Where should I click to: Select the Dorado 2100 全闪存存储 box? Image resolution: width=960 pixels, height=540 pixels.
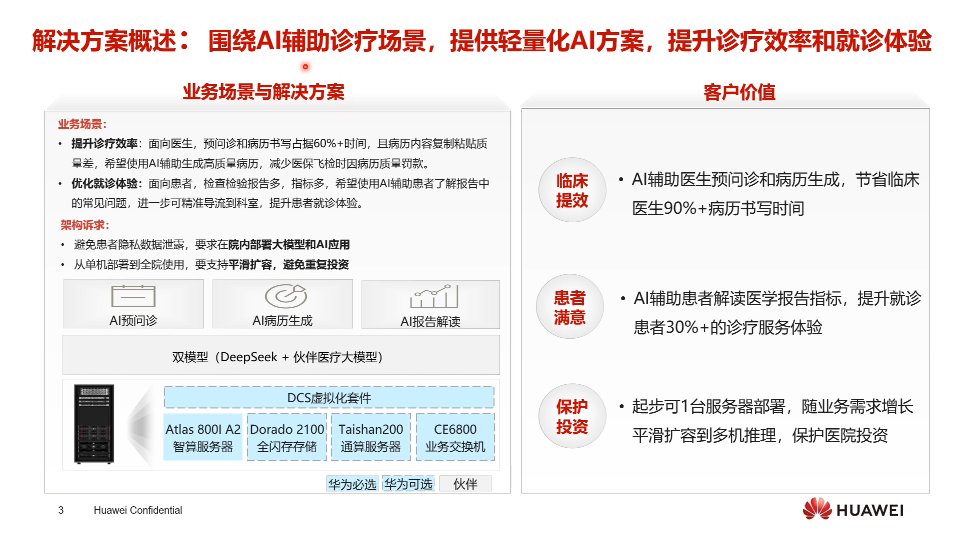(286, 437)
